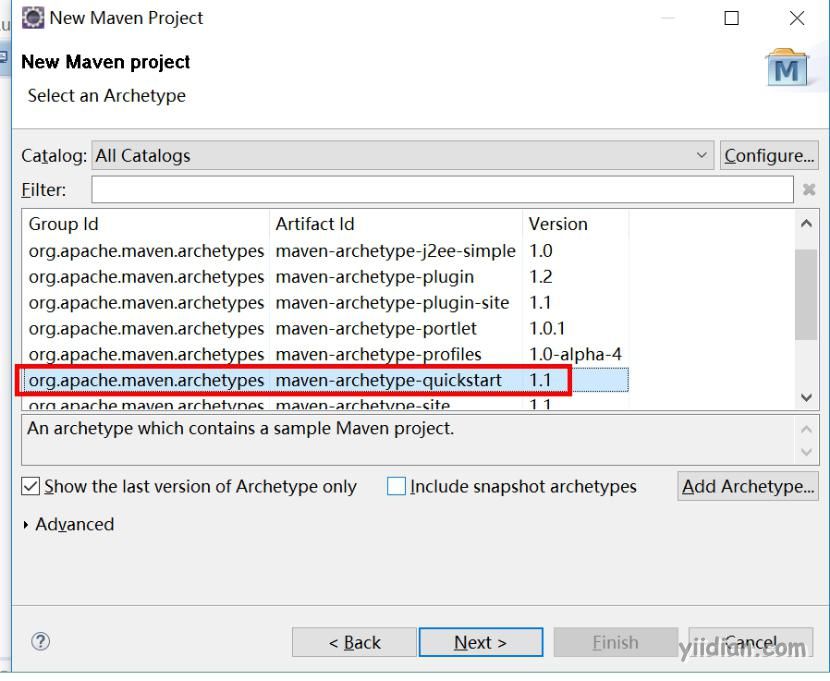Sort by Version column header

[576, 224]
